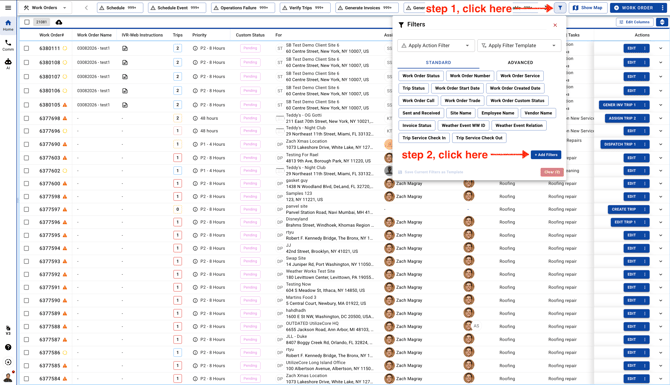
Task: Go to Home in the sidebar
Action: (x=8, y=25)
